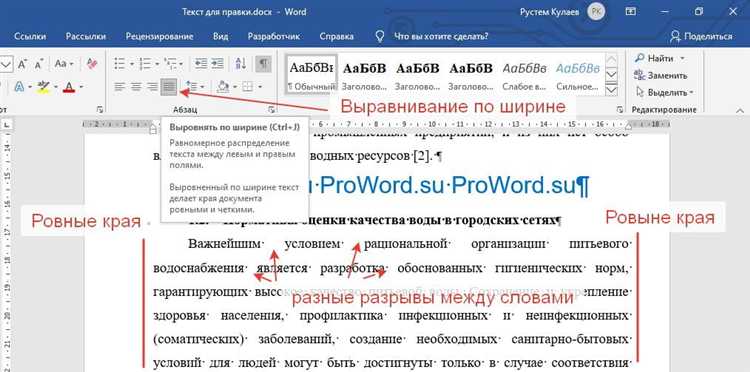
Task: Switch to the Разработчик tab
Action: click(x=274, y=36)
